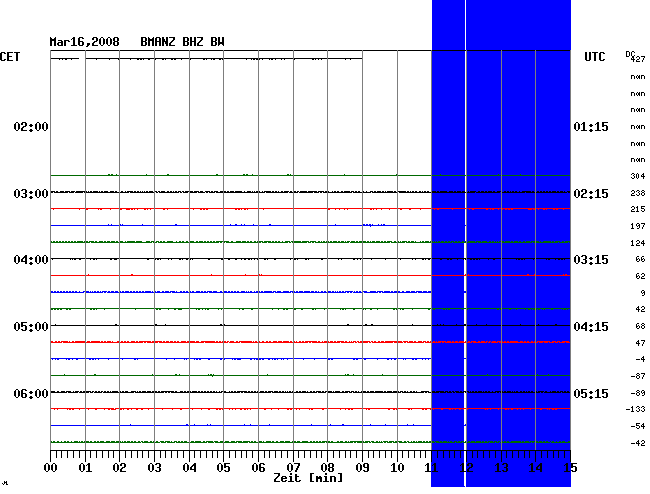The image size is (650, 494).
Task: Click minute tick label 15 on axis
Action: click(570, 468)
